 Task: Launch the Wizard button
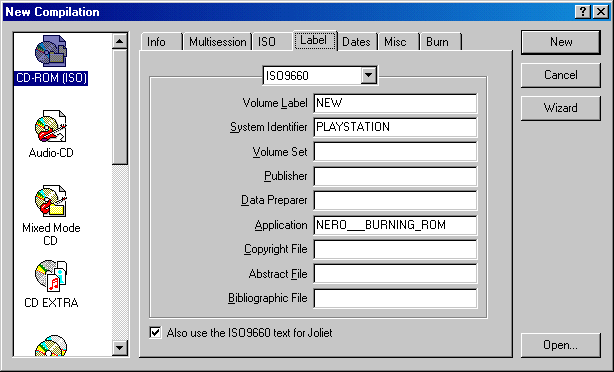click(x=561, y=108)
